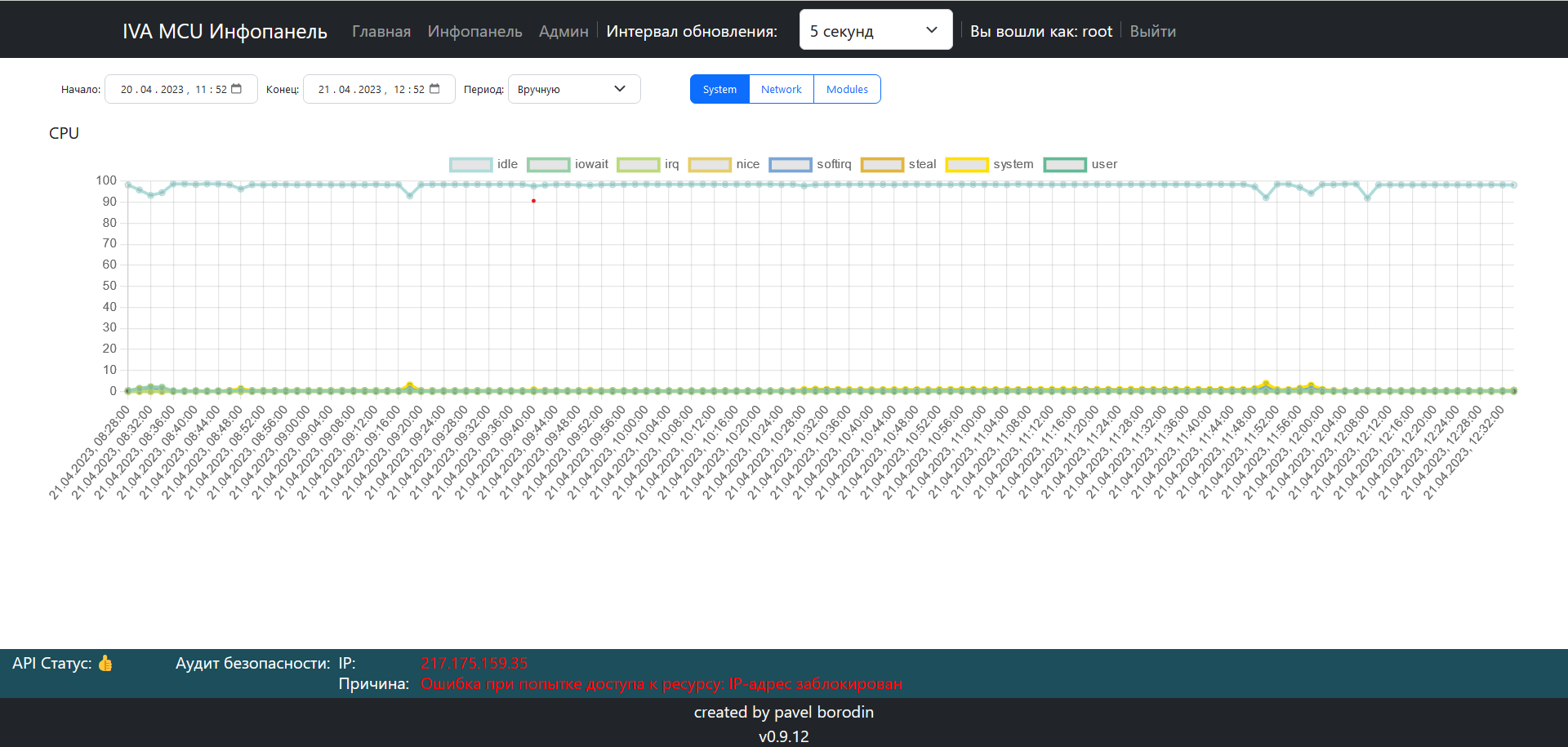
Task: Hide the irq series legend box
Action: [x=639, y=164]
